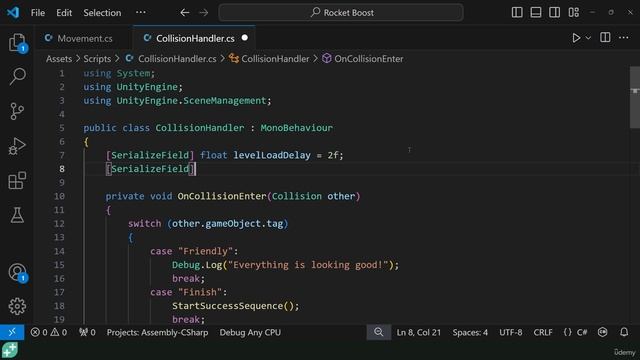This screenshot has width=640, height=360.
Task: Open notifications bell
Action: (624, 332)
